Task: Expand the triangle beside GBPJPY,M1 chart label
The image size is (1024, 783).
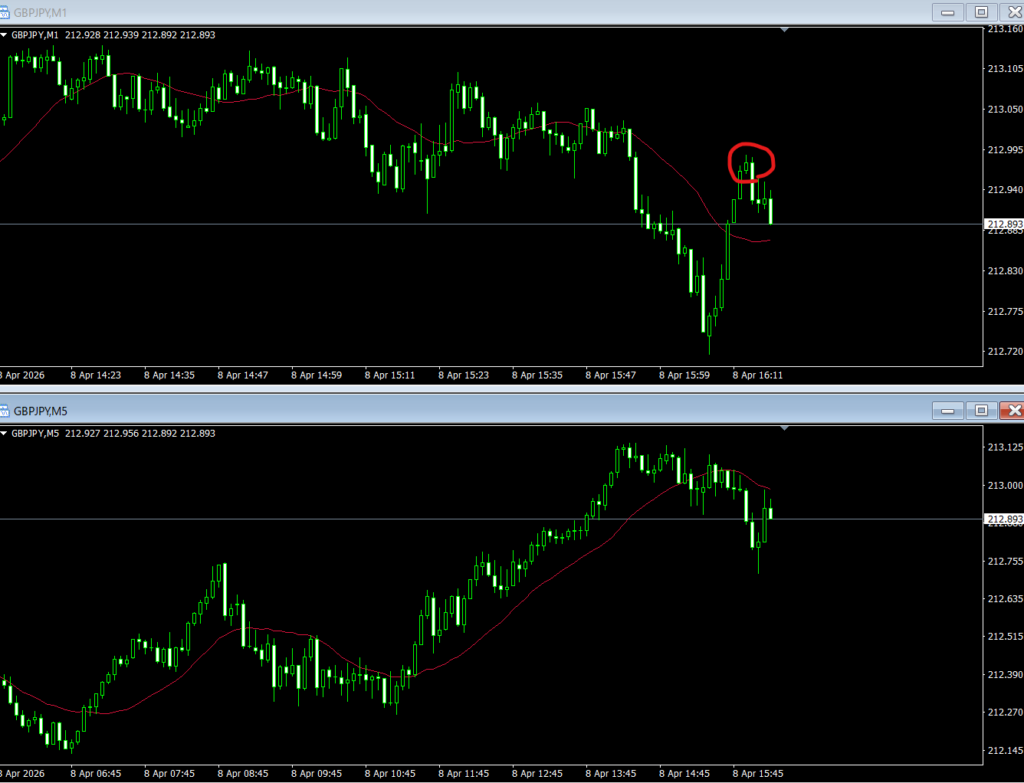Action: click(5, 35)
